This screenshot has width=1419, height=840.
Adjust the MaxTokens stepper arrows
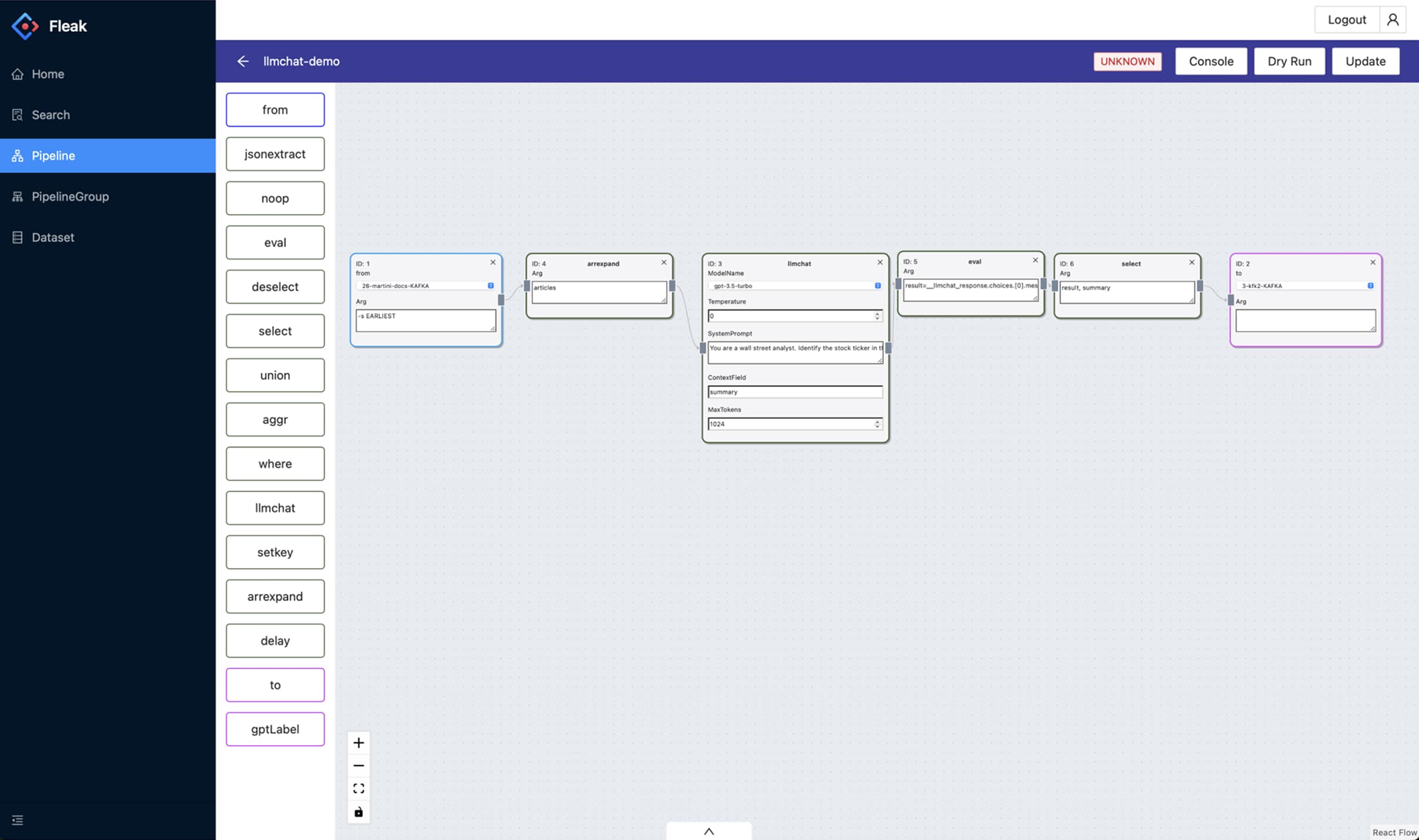pos(877,424)
